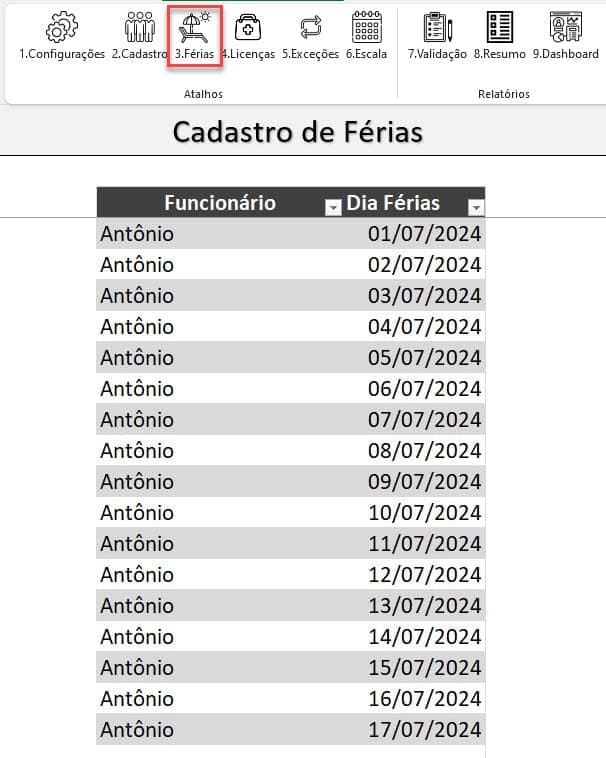Open the 6.Escala calendar icon
This screenshot has height=758, width=606.
pos(367,28)
